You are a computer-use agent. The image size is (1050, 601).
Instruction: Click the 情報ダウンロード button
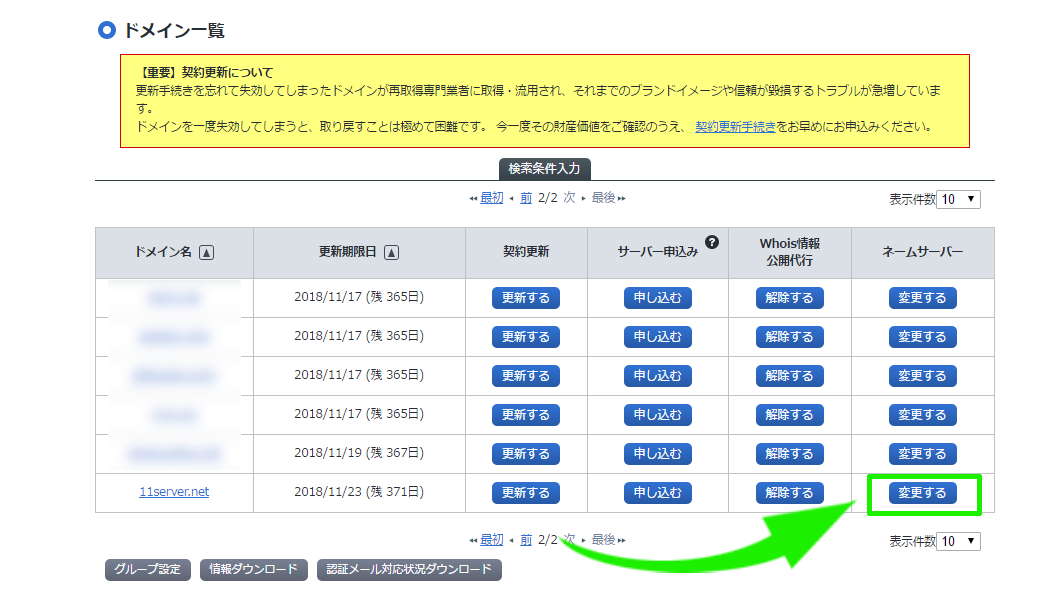point(253,570)
